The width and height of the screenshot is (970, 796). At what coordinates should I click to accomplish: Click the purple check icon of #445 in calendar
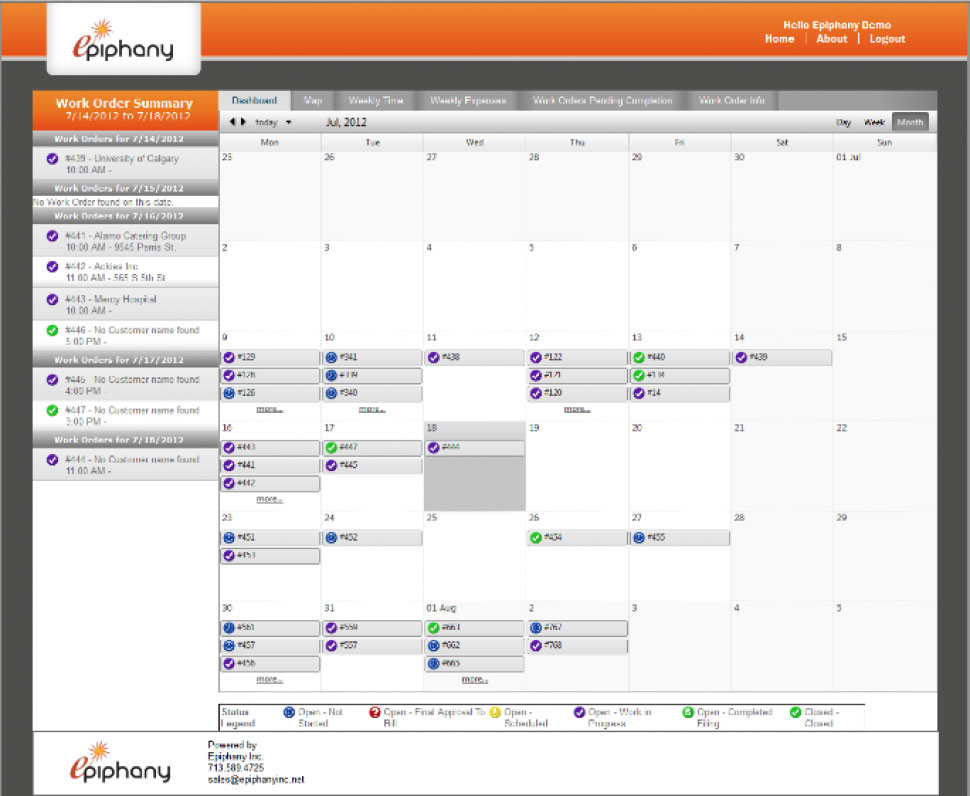pos(331,465)
